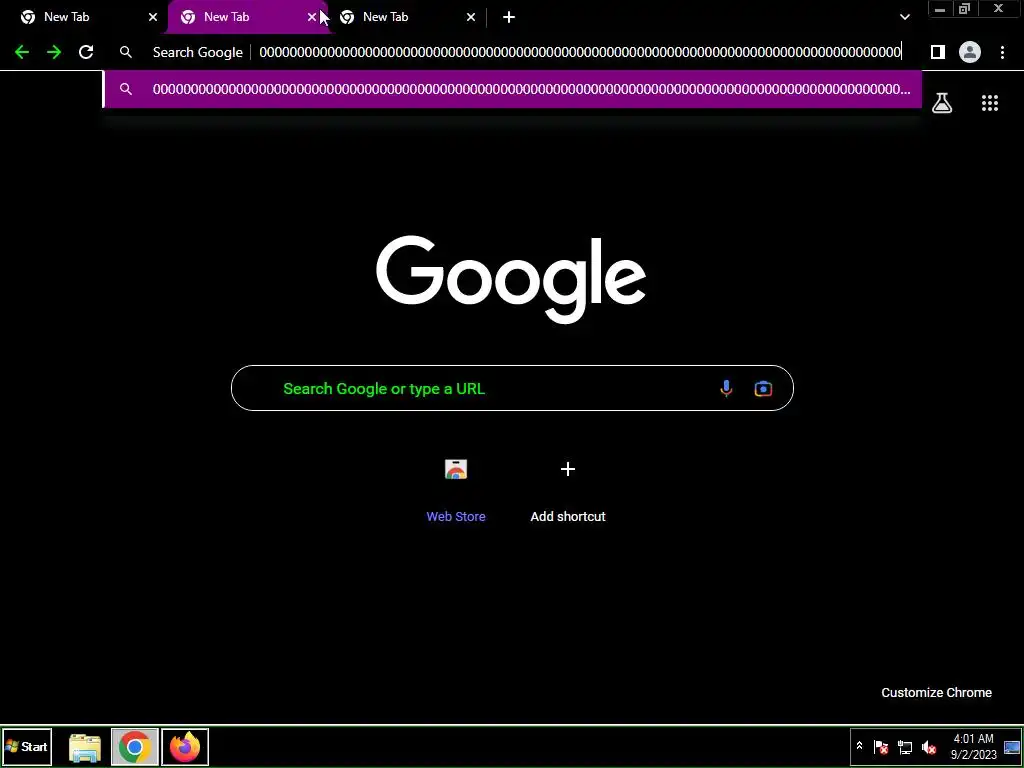This screenshot has height=768, width=1024.
Task: Start voice search with the microphone
Action: [x=726, y=389]
